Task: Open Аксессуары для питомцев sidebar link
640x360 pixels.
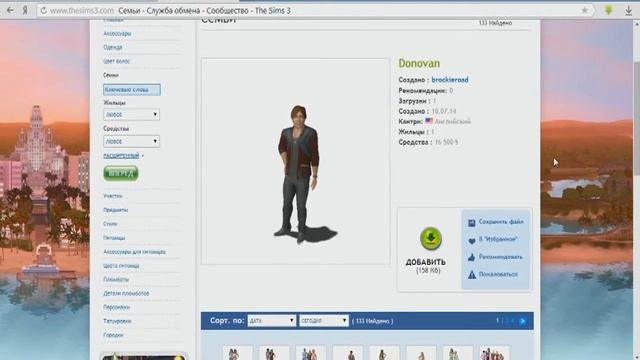Action: coord(134,252)
